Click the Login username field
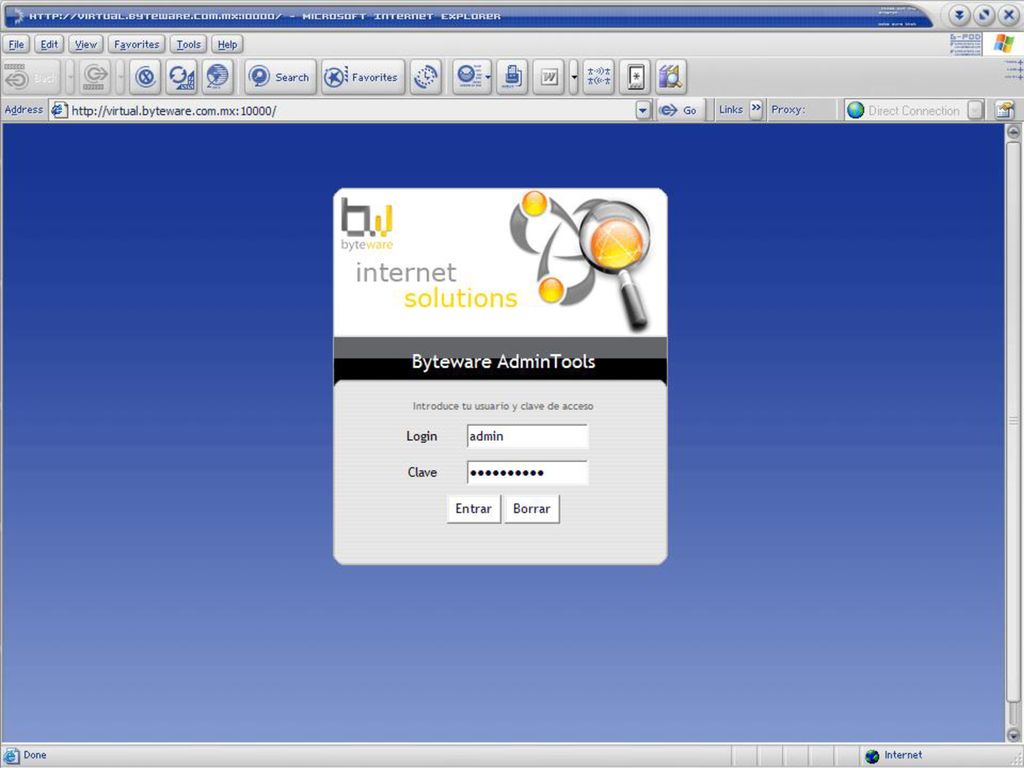1024x768 pixels. [x=527, y=436]
